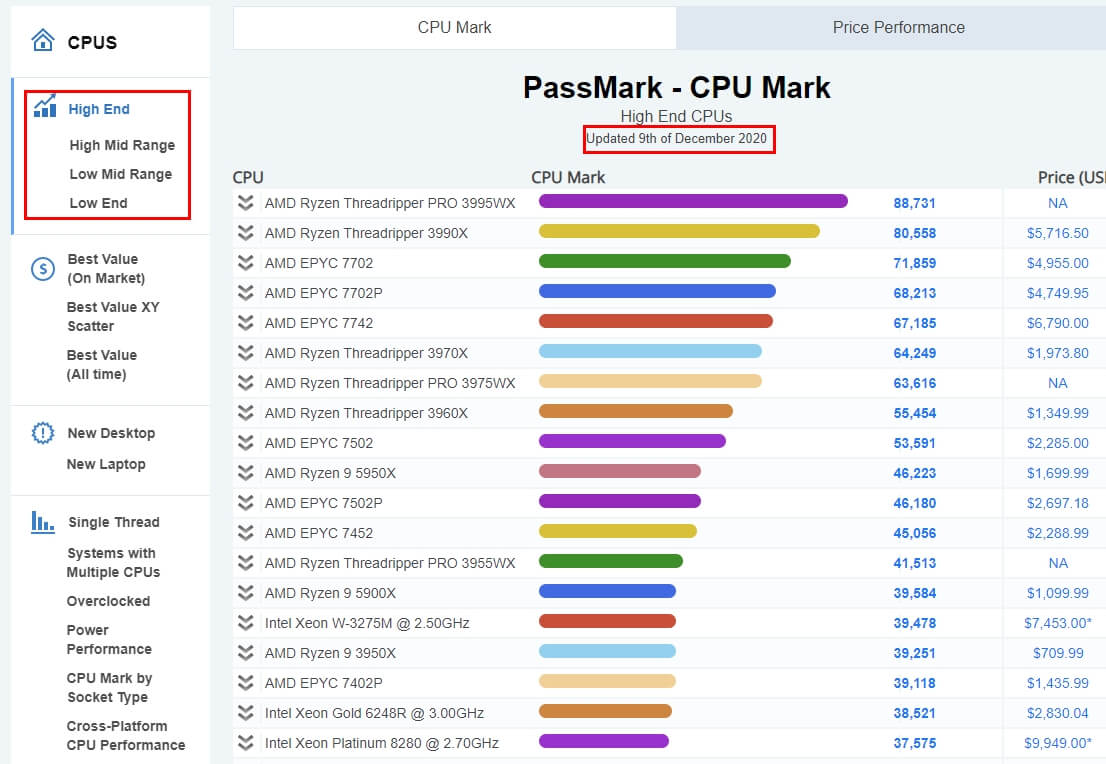Open the Overclocked CPUs page
Screen dimensions: 1106x764
[x=108, y=601]
